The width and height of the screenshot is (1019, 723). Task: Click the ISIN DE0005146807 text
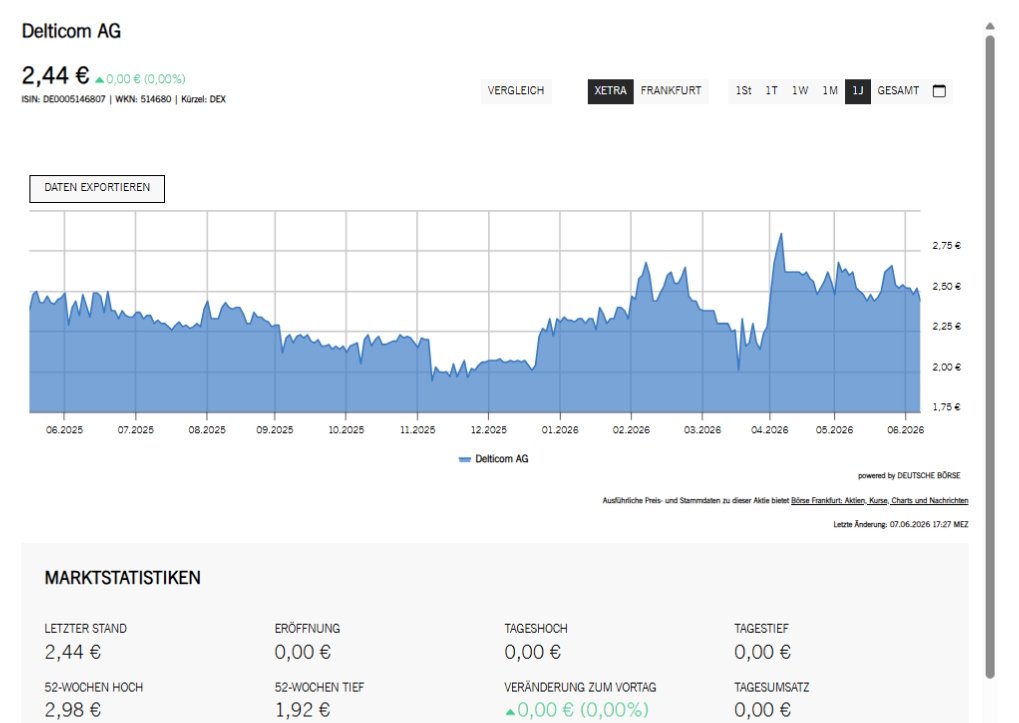click(63, 99)
